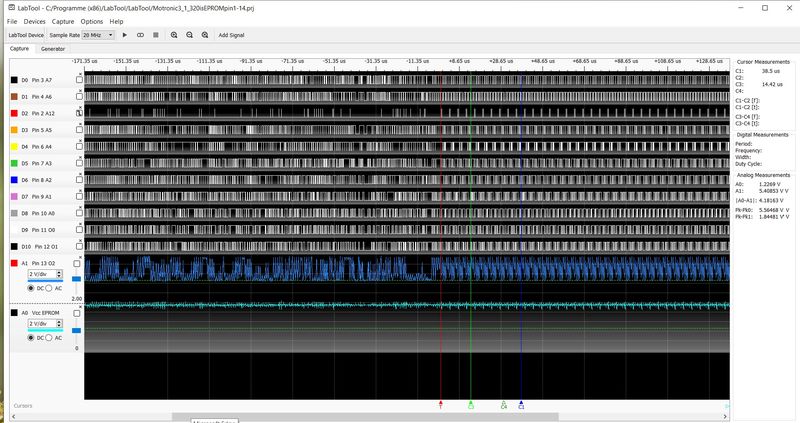Switch to the Capture tab below the toolbar

point(19,48)
